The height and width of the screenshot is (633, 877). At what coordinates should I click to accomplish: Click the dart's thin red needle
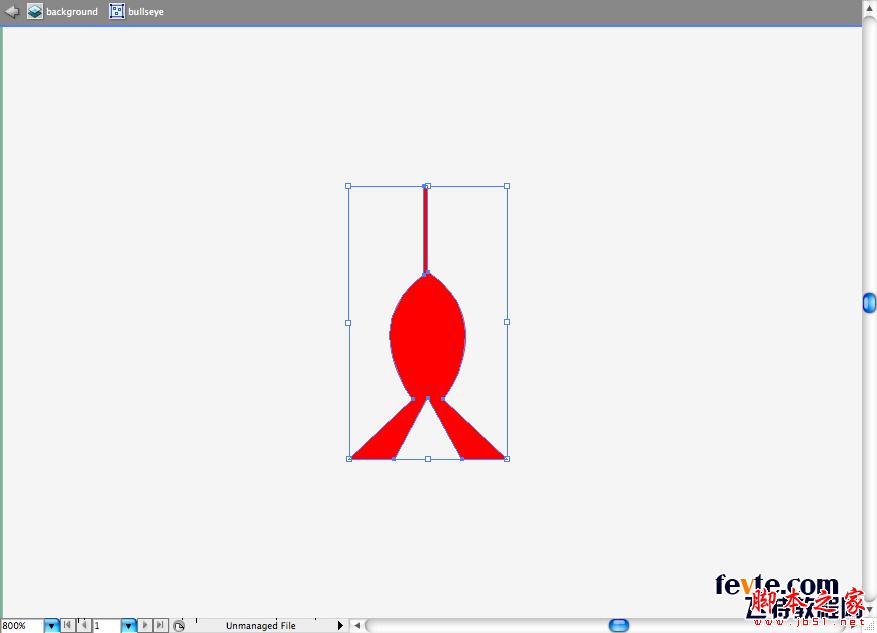426,229
